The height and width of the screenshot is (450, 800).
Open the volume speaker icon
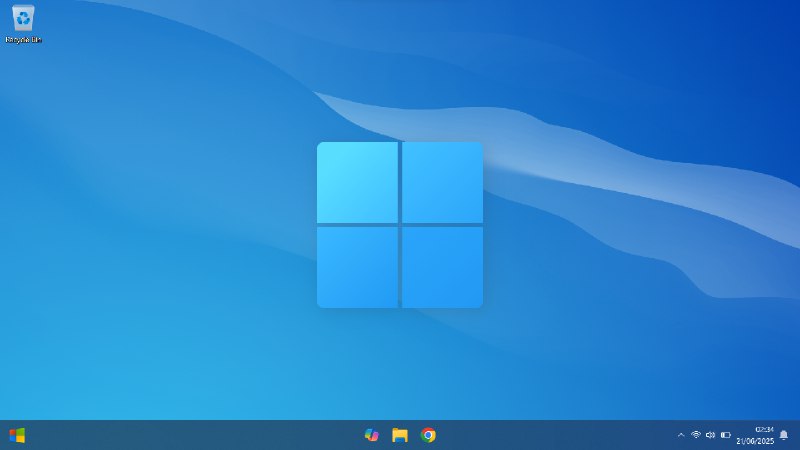pos(710,435)
